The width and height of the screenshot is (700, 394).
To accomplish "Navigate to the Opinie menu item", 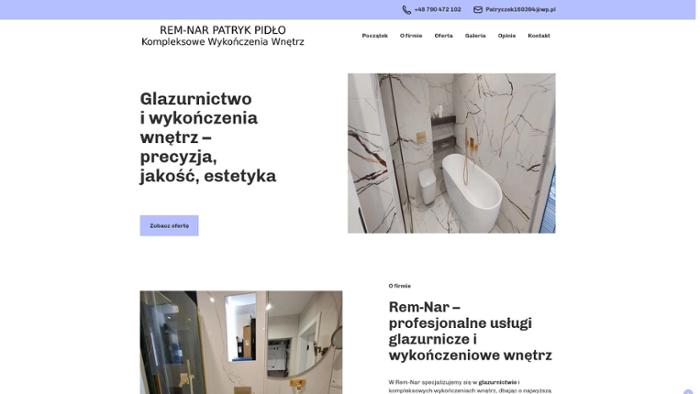I will click(507, 36).
